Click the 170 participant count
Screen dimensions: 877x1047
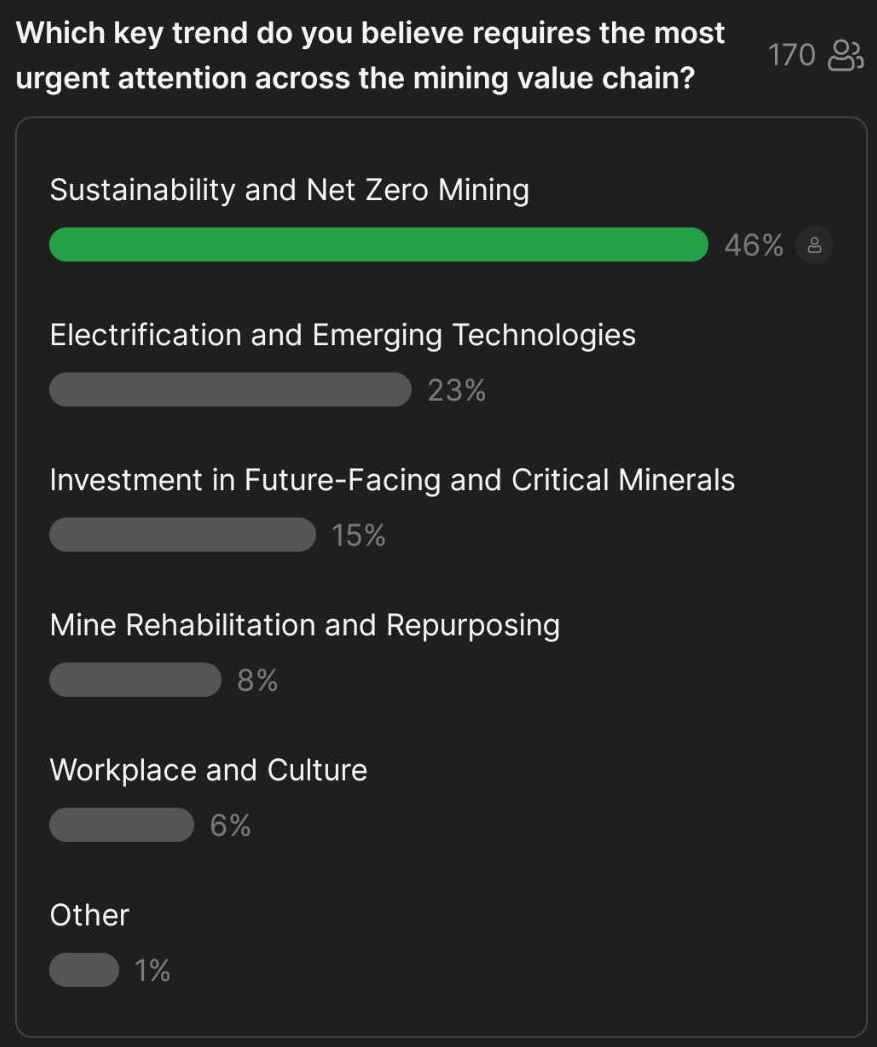click(792, 55)
